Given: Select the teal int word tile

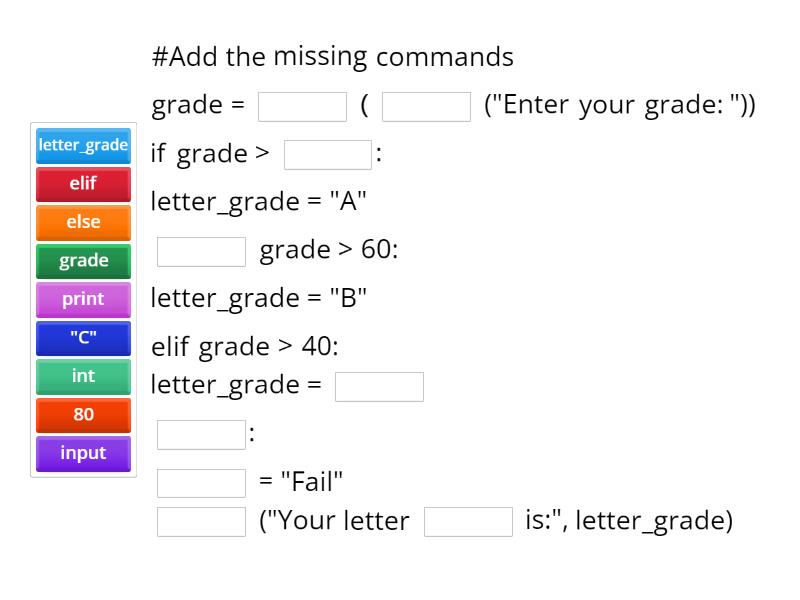Looking at the screenshot, I should tap(83, 376).
